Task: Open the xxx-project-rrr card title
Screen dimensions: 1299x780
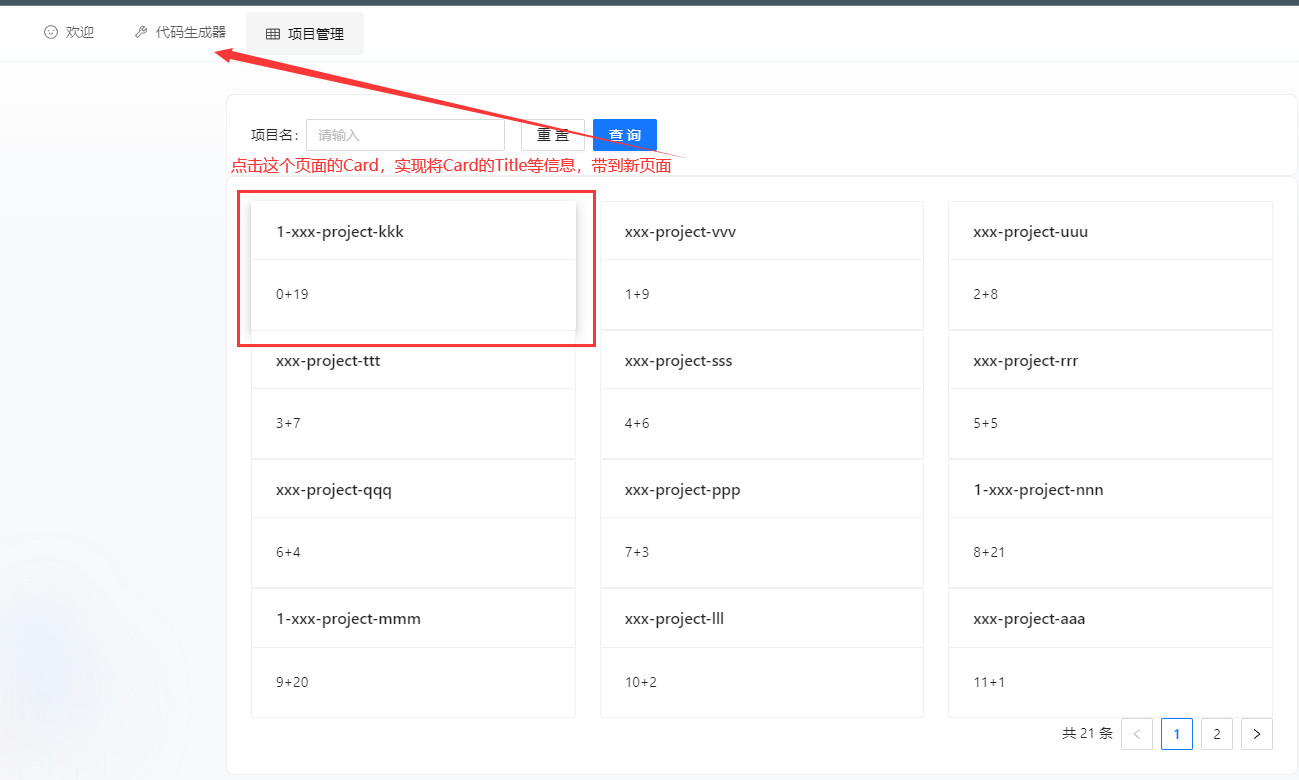Action: (x=1026, y=361)
